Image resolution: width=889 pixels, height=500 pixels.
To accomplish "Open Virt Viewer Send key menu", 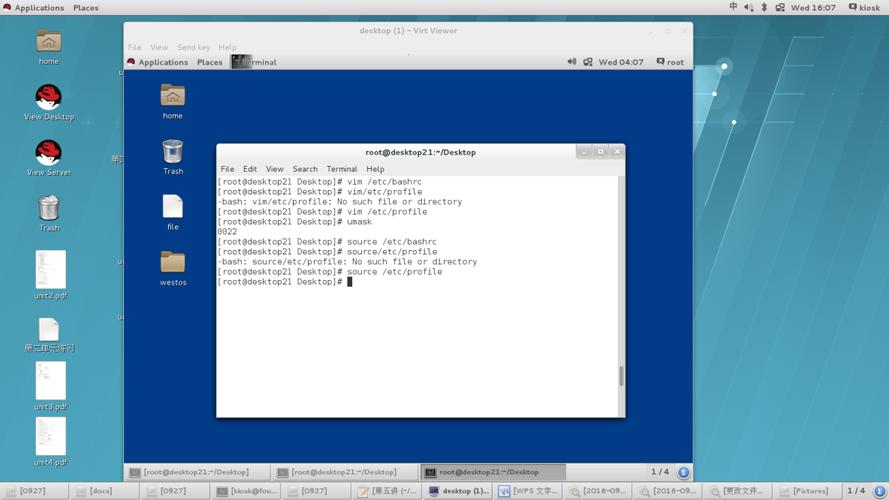I will pos(193,47).
